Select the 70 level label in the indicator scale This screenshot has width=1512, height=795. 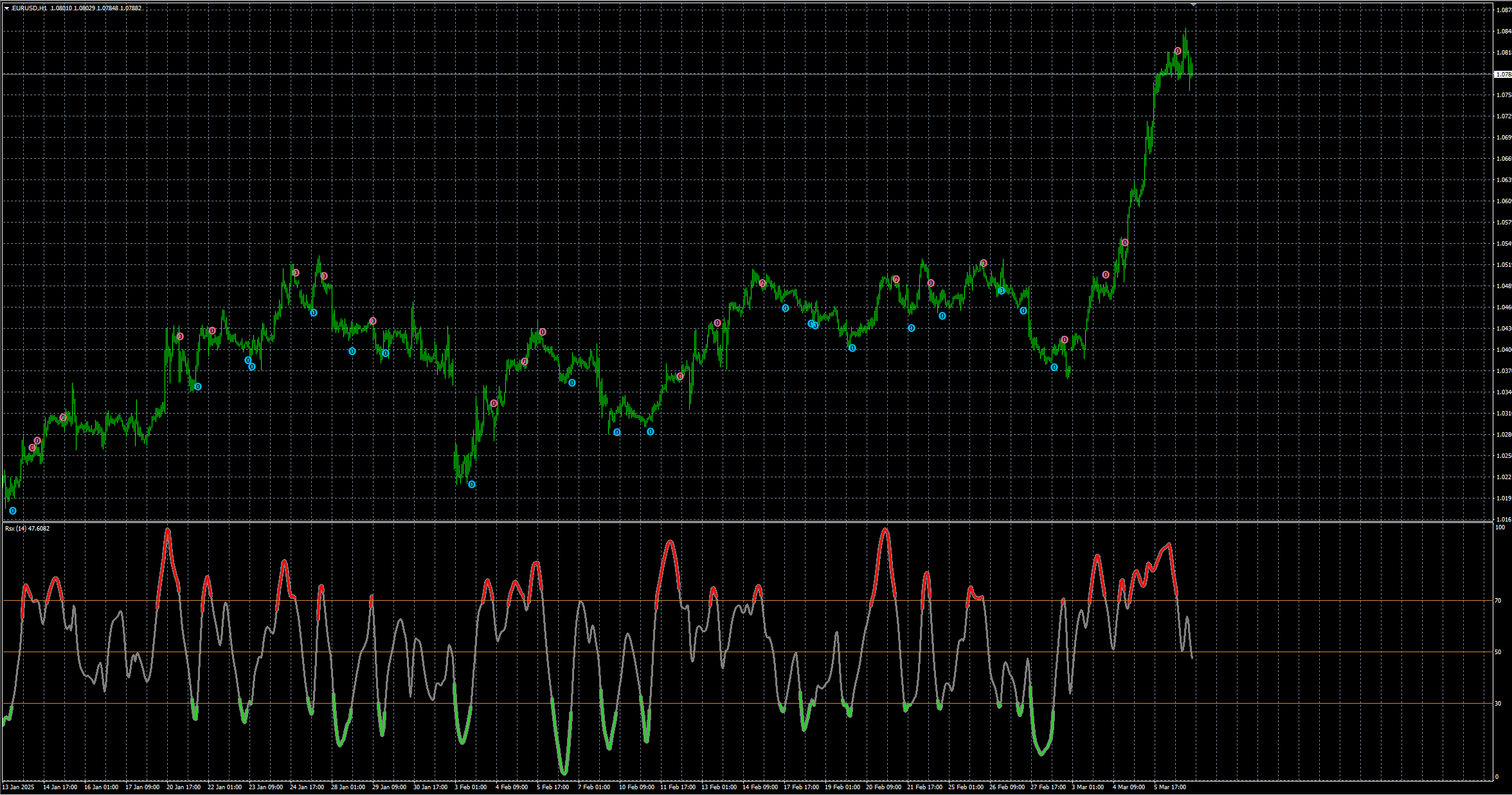[x=1498, y=601]
